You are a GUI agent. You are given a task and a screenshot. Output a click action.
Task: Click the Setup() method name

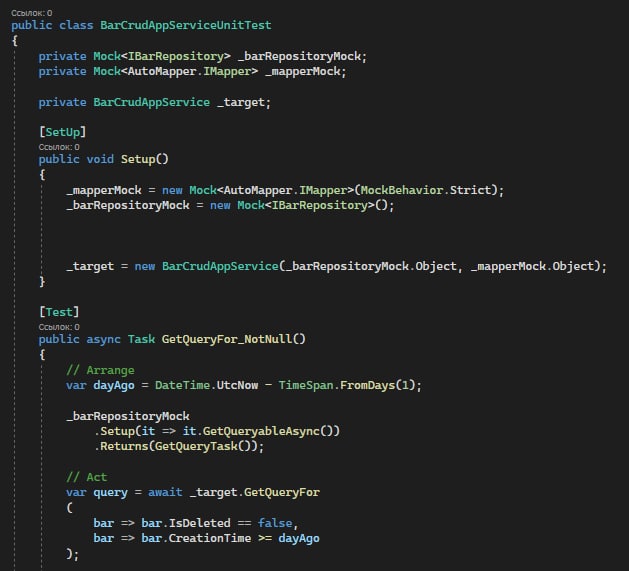(145, 159)
